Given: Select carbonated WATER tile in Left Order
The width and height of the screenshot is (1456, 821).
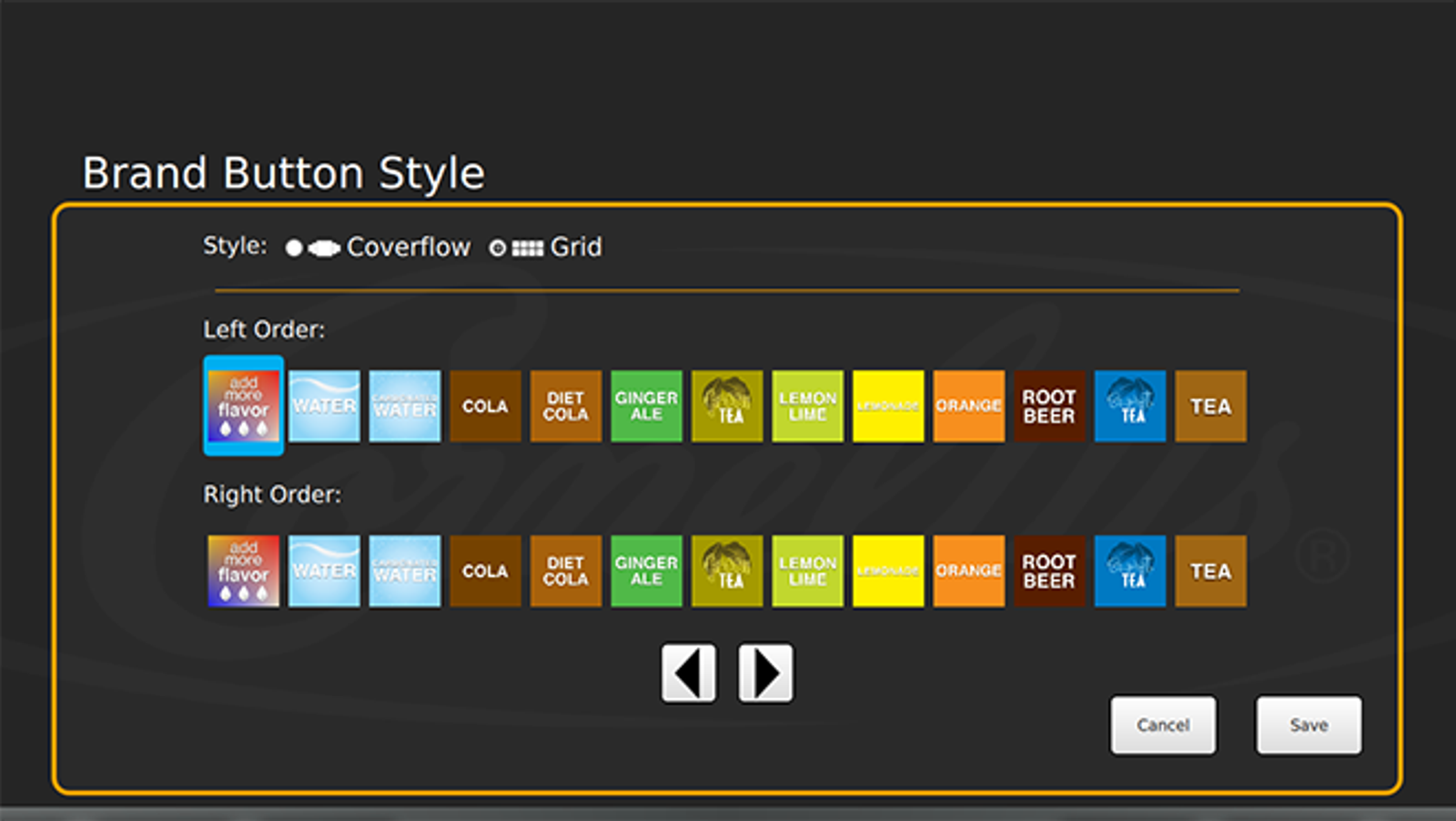Looking at the screenshot, I should pos(405,406).
